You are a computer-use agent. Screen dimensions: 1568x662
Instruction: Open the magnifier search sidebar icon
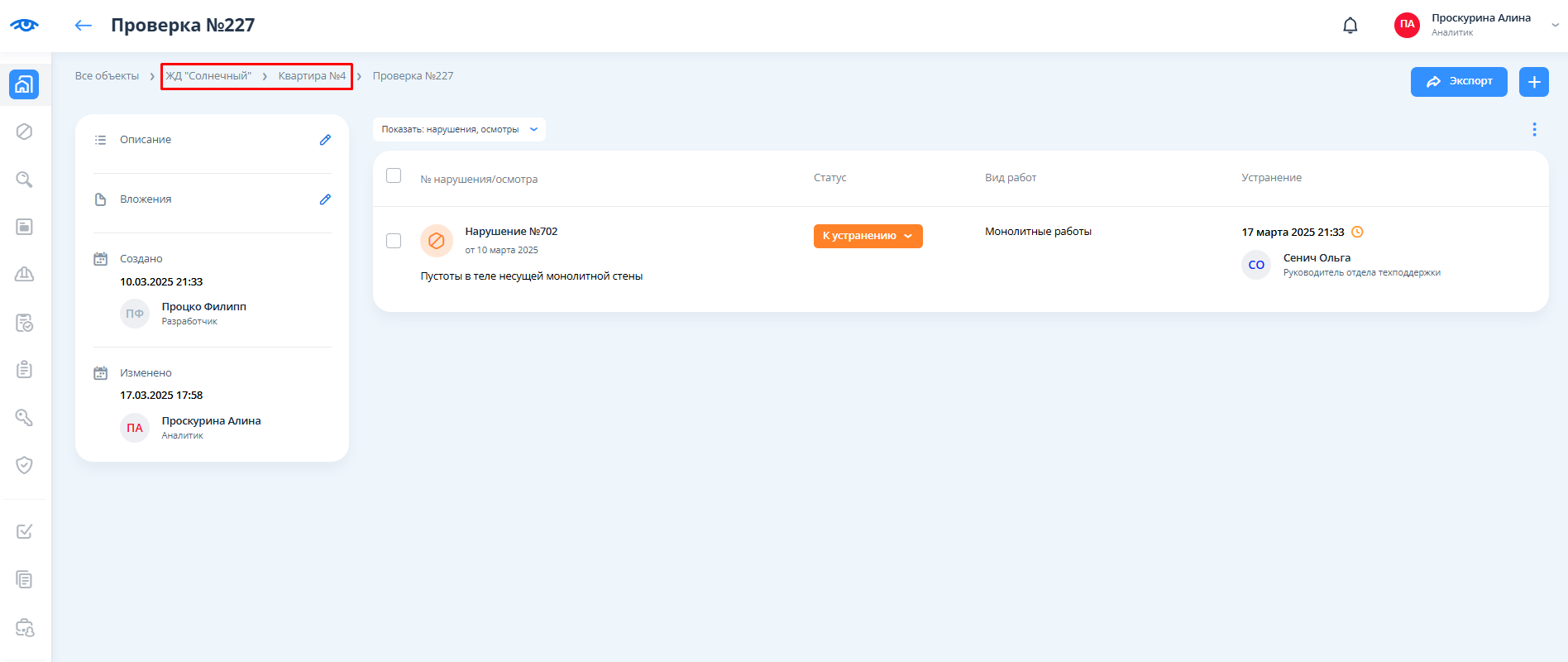[x=24, y=180]
